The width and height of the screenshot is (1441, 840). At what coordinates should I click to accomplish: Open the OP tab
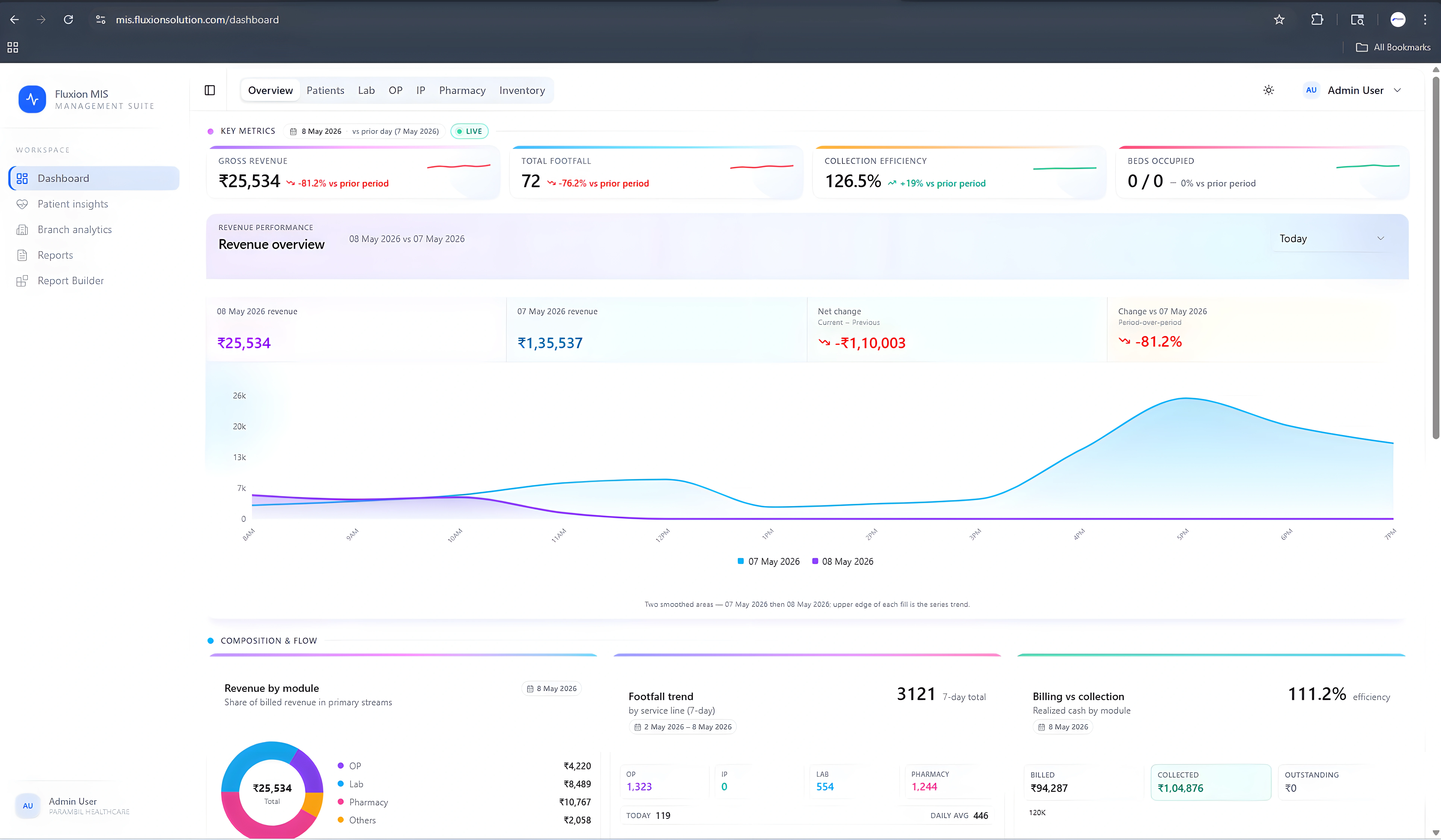coord(396,90)
